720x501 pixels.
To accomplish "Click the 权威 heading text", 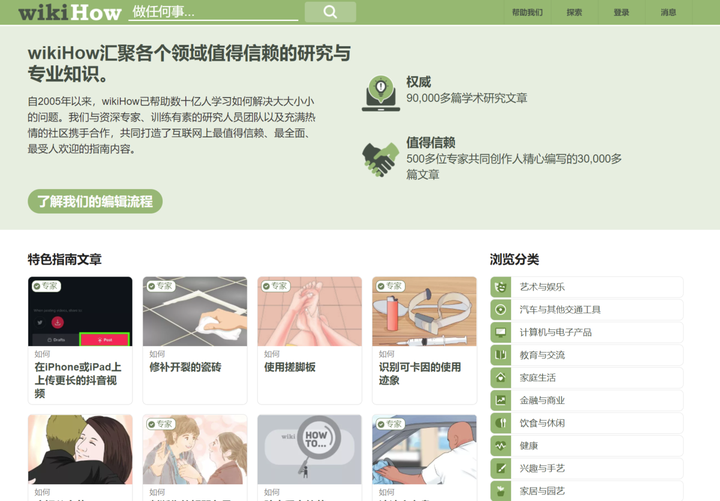I will coord(419,82).
